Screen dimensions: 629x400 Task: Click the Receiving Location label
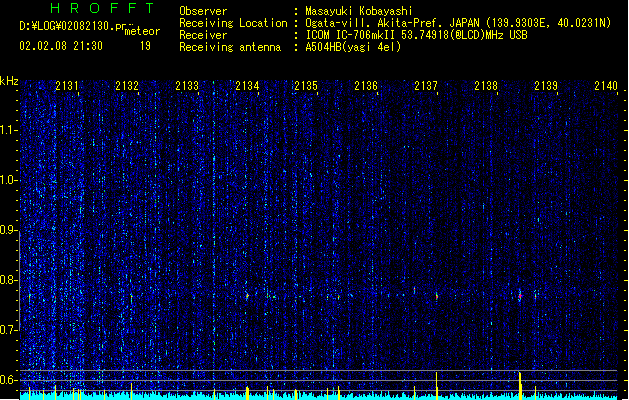(x=233, y=23)
